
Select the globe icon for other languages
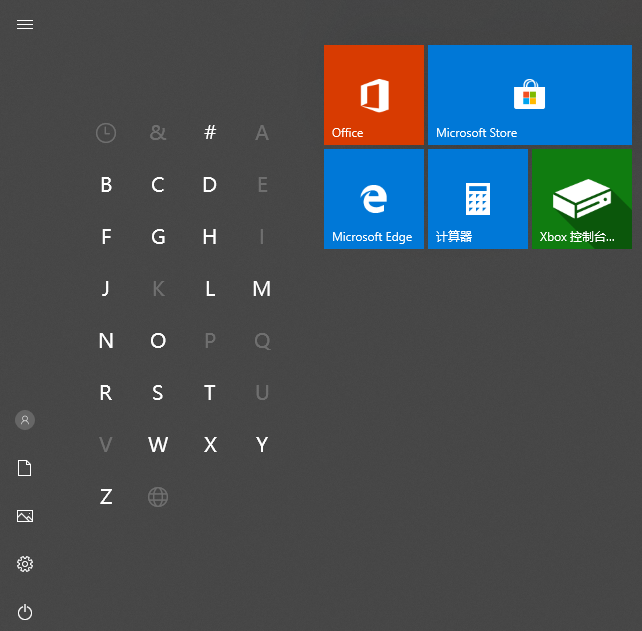click(x=158, y=496)
